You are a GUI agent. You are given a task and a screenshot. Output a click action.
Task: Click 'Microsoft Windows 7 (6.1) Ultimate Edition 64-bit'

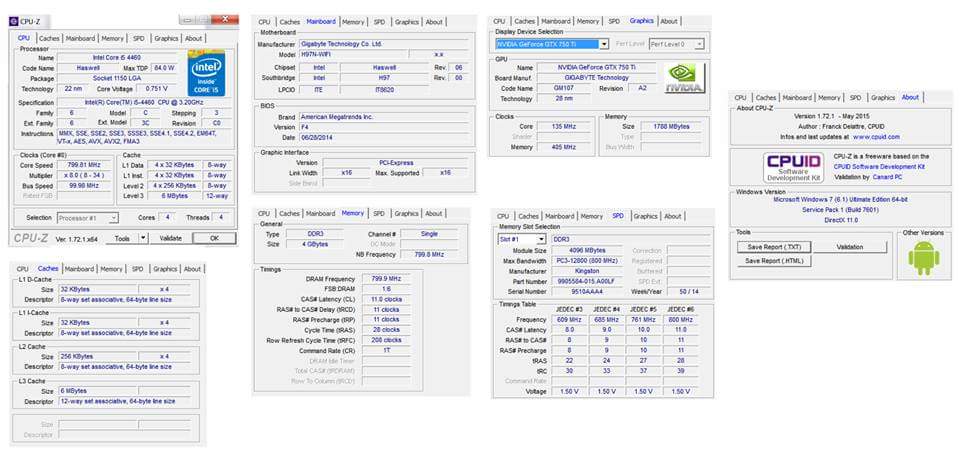coord(840,200)
